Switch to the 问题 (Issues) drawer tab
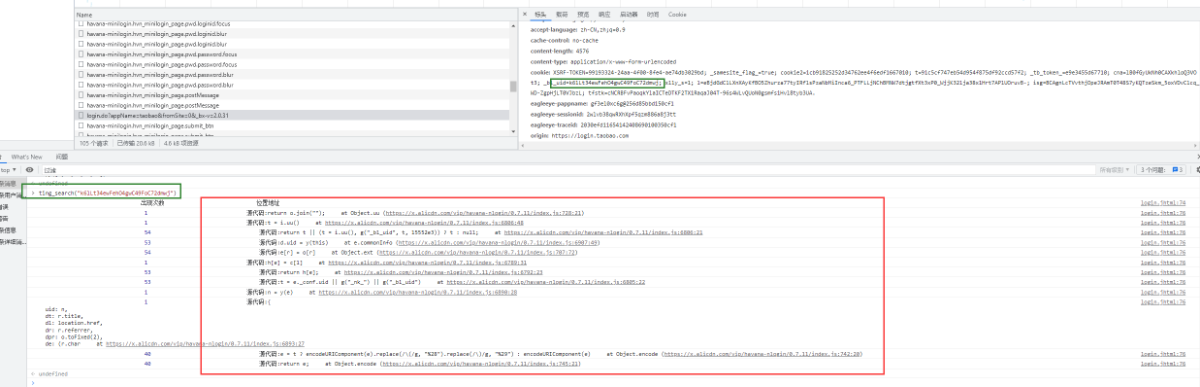The image size is (1200, 387). coord(61,157)
